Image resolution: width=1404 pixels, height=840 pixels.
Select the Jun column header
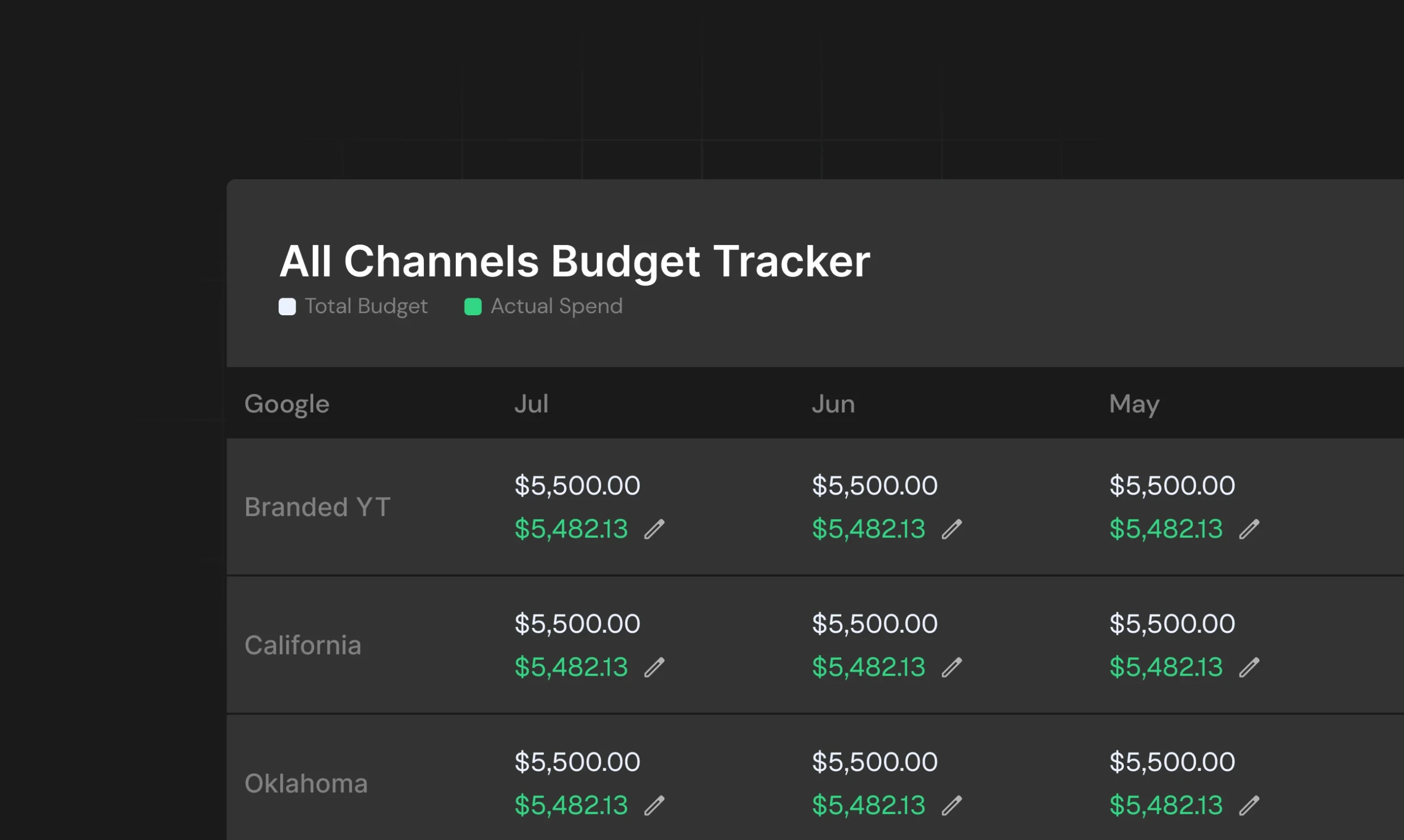click(833, 404)
